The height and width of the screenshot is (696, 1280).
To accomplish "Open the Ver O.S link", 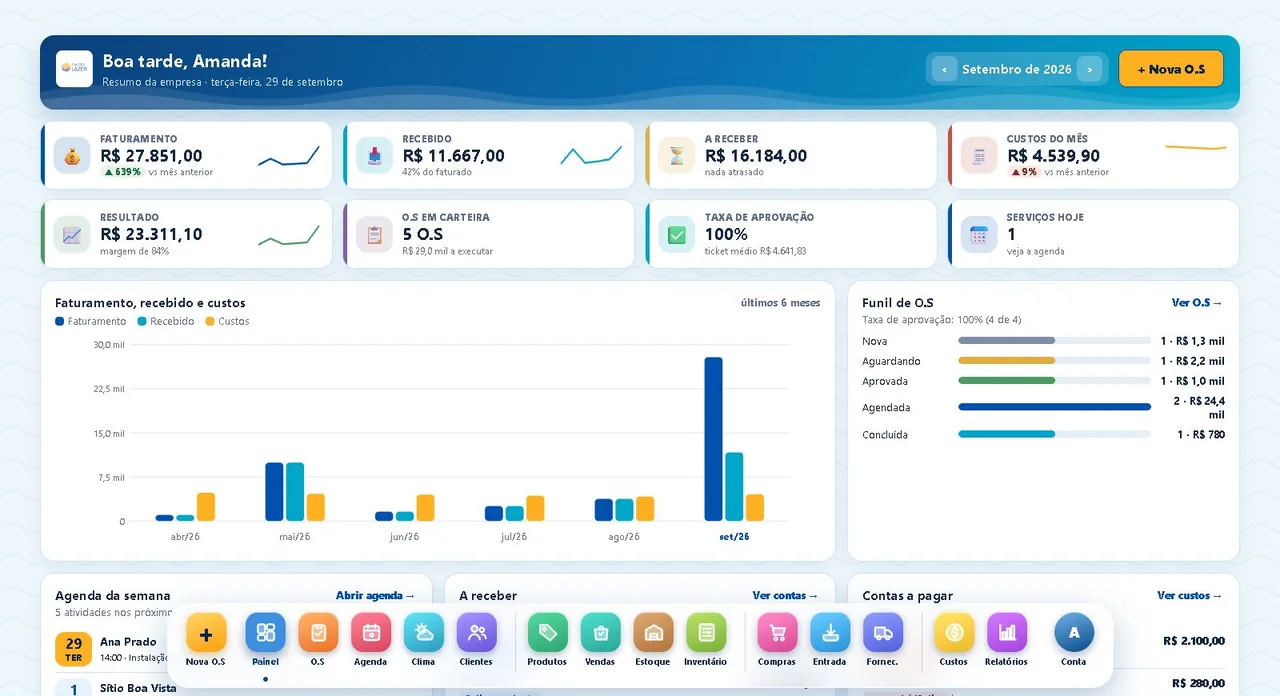I will pos(1197,303).
